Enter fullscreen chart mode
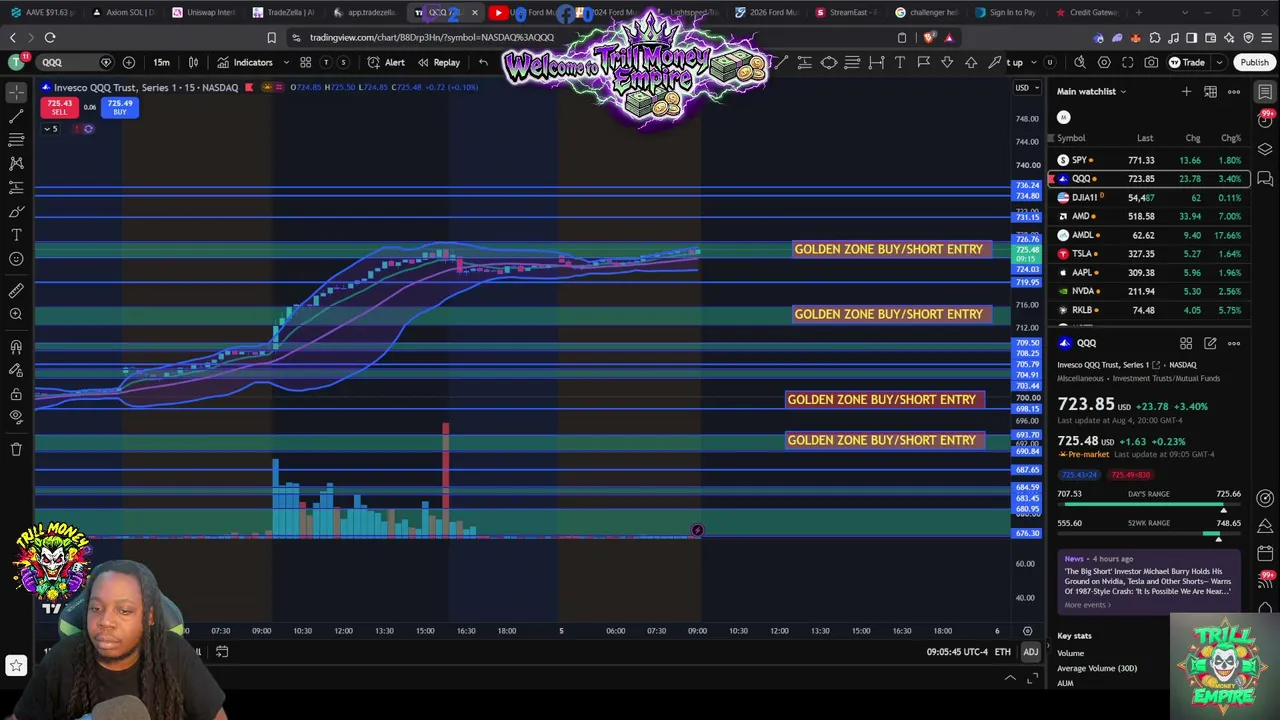The height and width of the screenshot is (720, 1280). tap(1128, 62)
